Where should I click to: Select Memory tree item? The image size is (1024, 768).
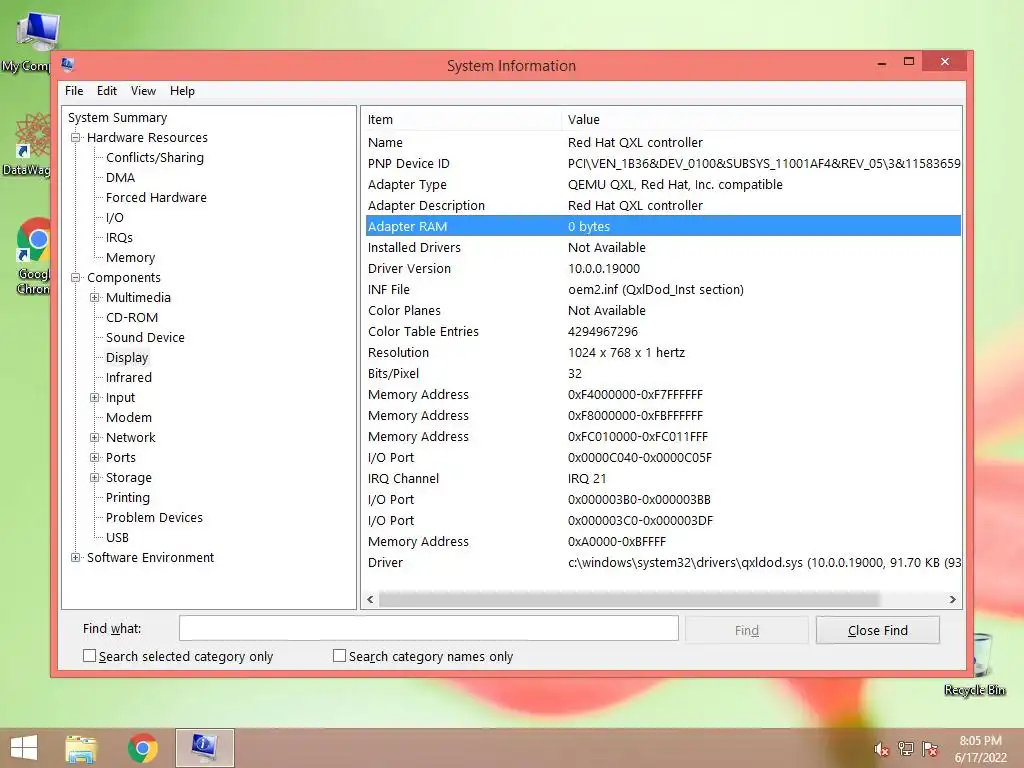click(x=131, y=257)
